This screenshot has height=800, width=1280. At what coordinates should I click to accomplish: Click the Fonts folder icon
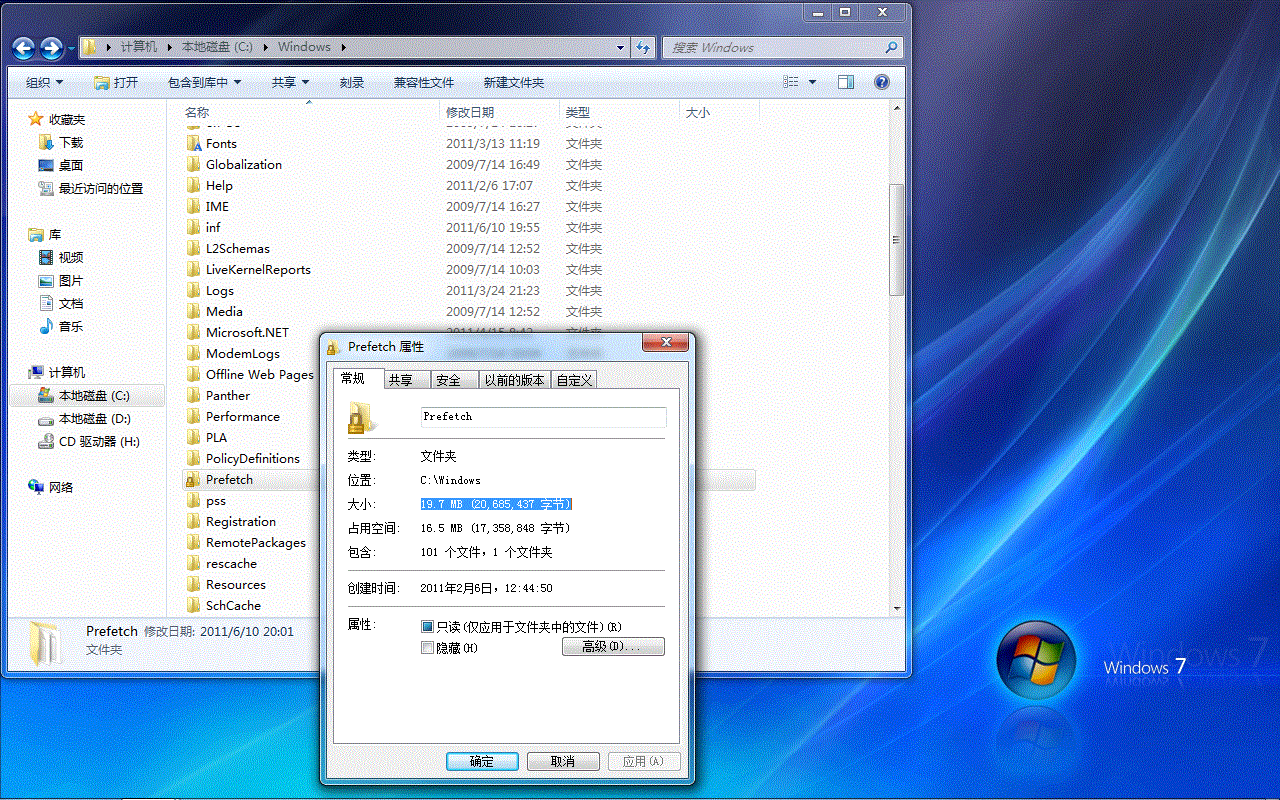tap(193, 143)
